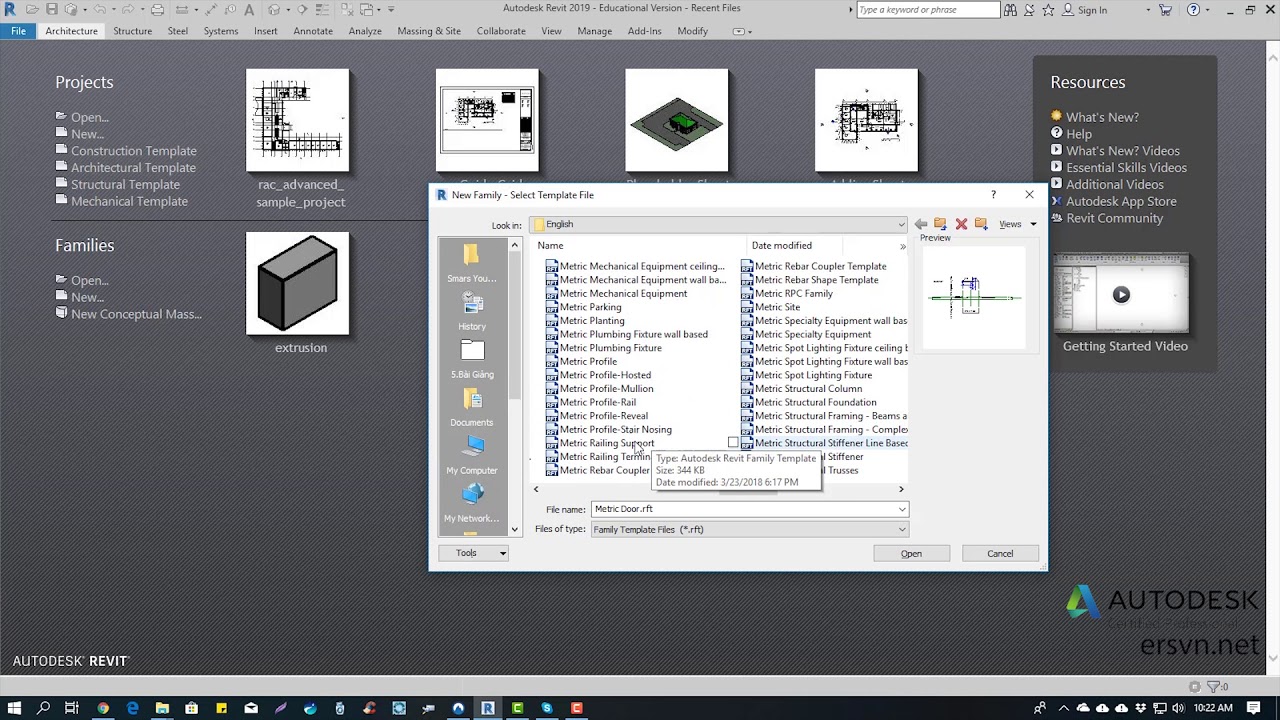Open Communication Center satellite icon
Screen dimensions: 1280x720
click(x=1030, y=10)
